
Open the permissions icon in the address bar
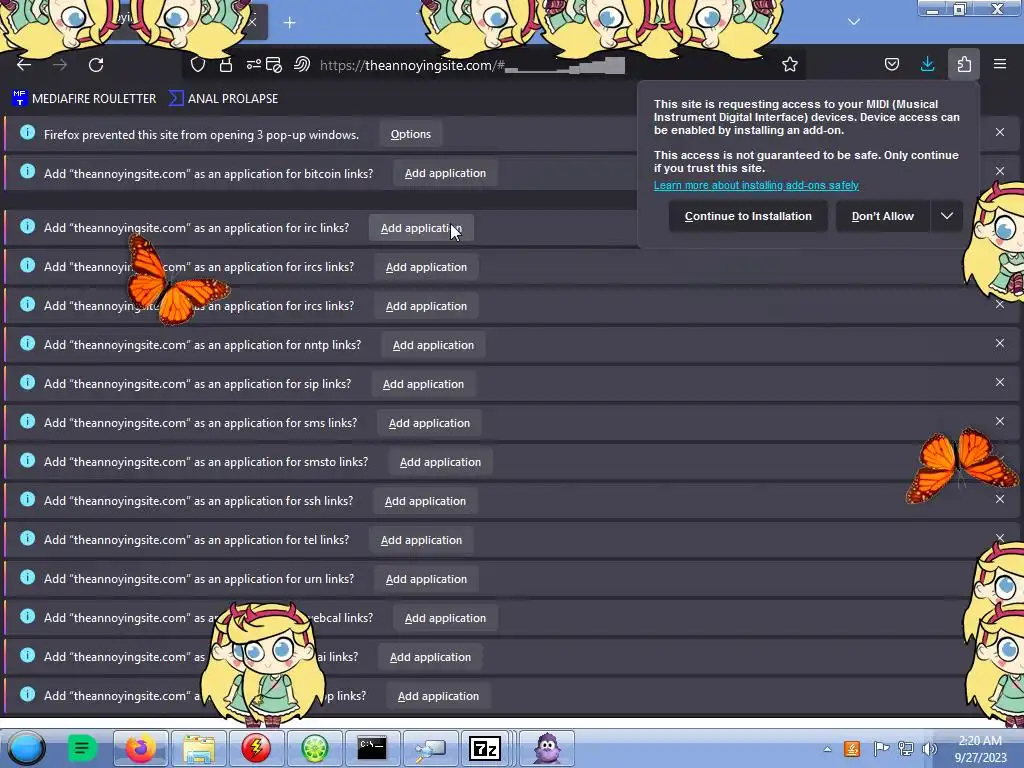254,65
